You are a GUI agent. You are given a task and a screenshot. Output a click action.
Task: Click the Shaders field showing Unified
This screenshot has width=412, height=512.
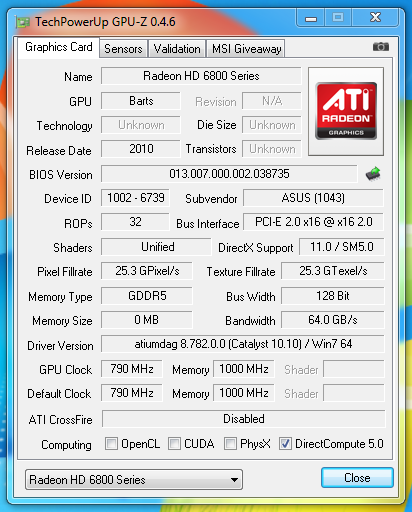click(156, 247)
